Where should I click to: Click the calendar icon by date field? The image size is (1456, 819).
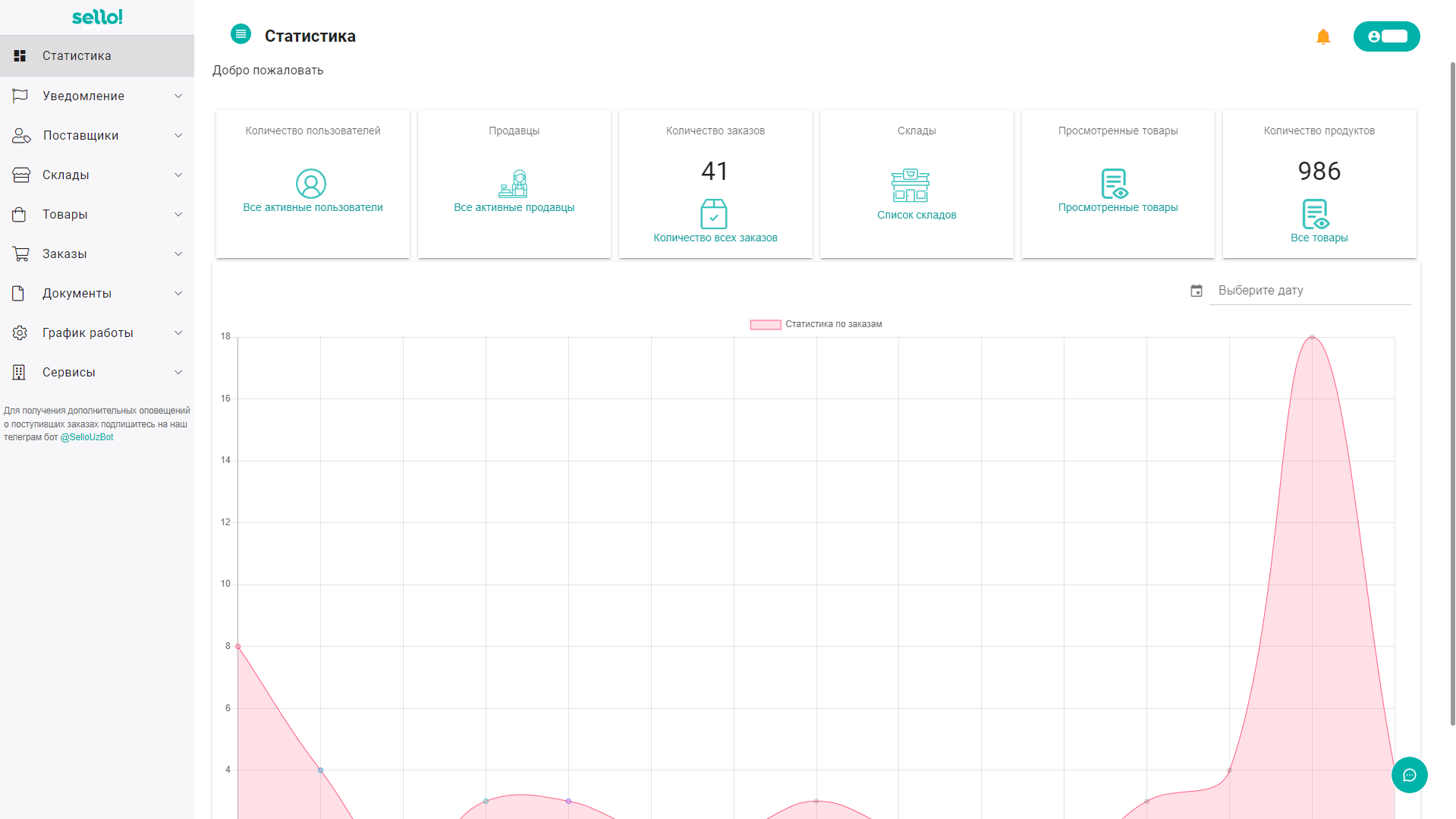pyautogui.click(x=1197, y=291)
